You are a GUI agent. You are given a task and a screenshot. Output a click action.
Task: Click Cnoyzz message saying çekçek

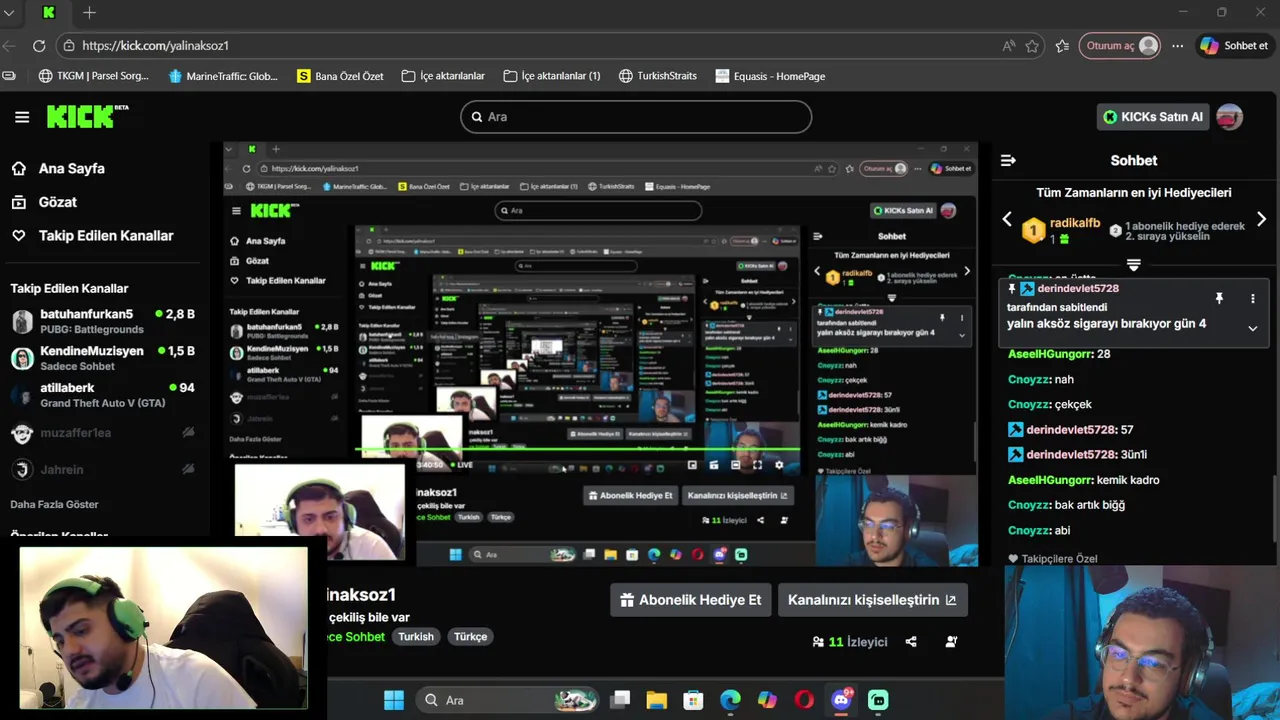pos(1050,404)
